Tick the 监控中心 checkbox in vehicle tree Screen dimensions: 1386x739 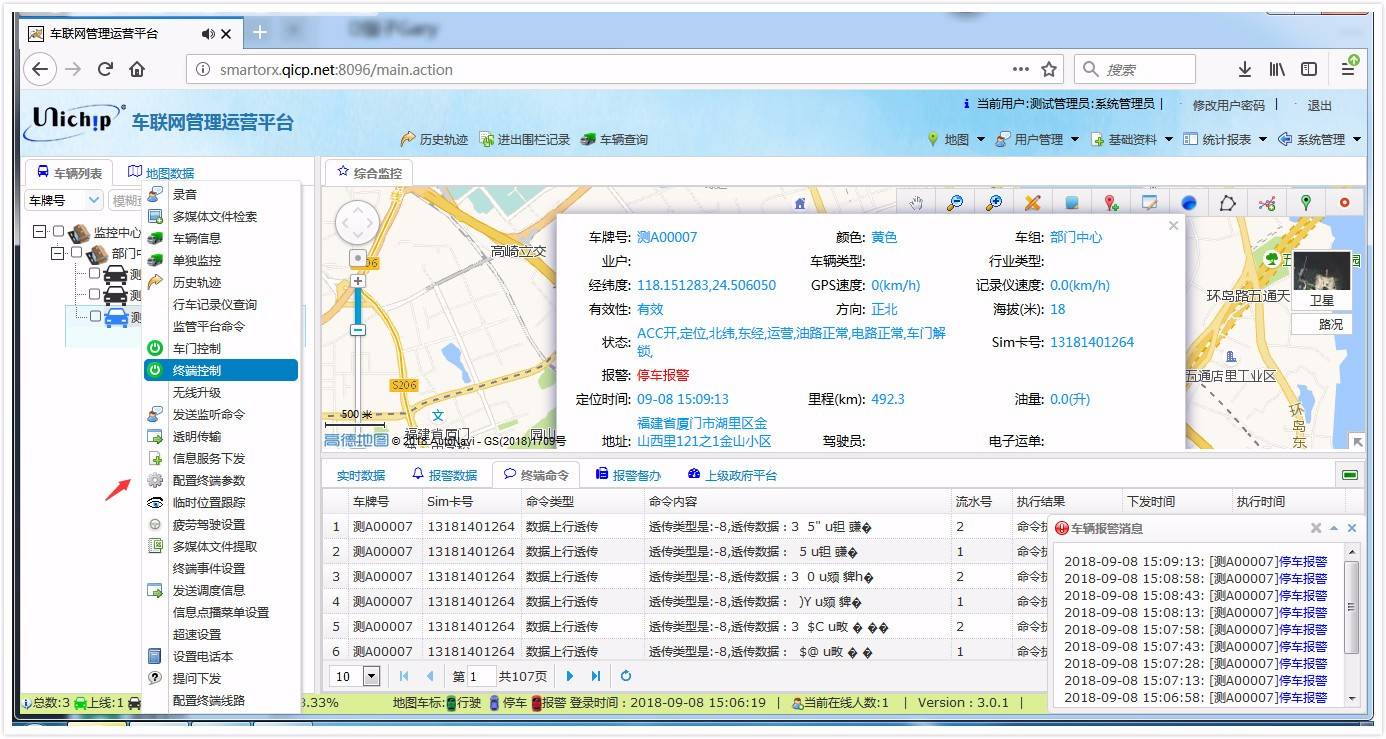click(59, 231)
